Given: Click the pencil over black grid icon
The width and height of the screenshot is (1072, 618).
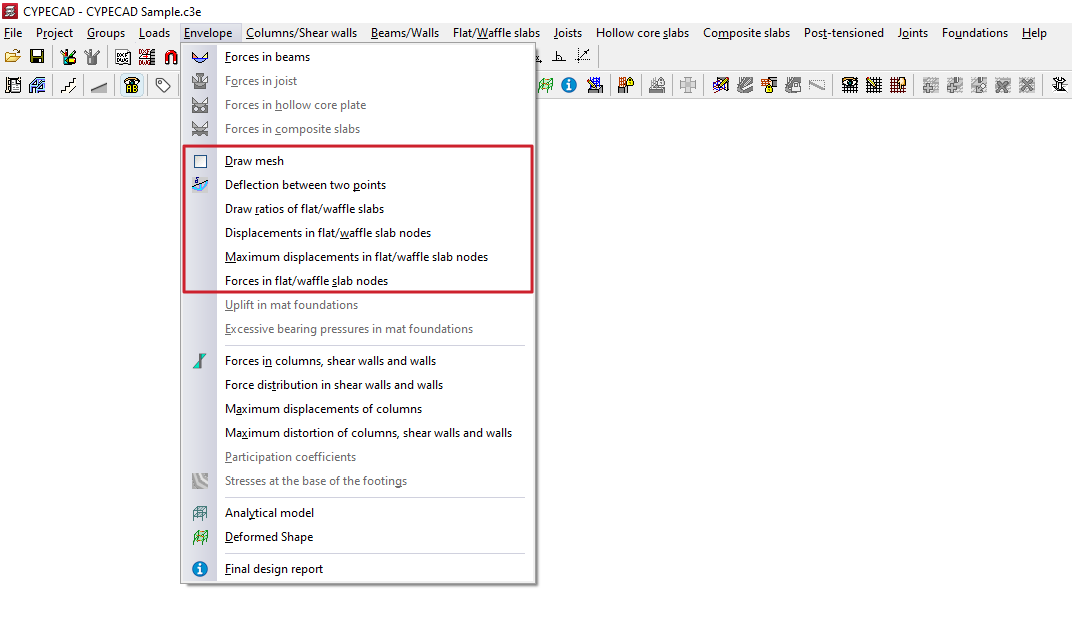Looking at the screenshot, I should point(874,85).
